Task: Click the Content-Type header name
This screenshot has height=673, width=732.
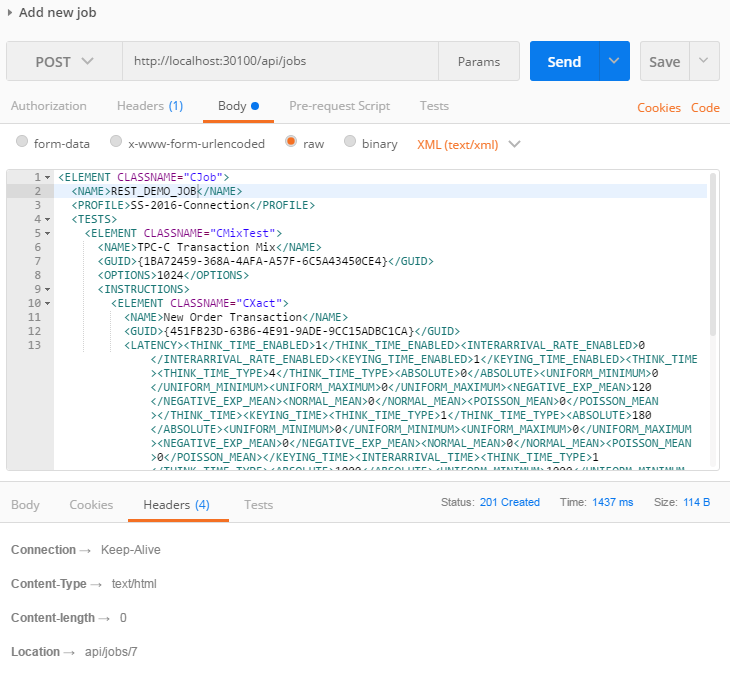Action: point(49,584)
